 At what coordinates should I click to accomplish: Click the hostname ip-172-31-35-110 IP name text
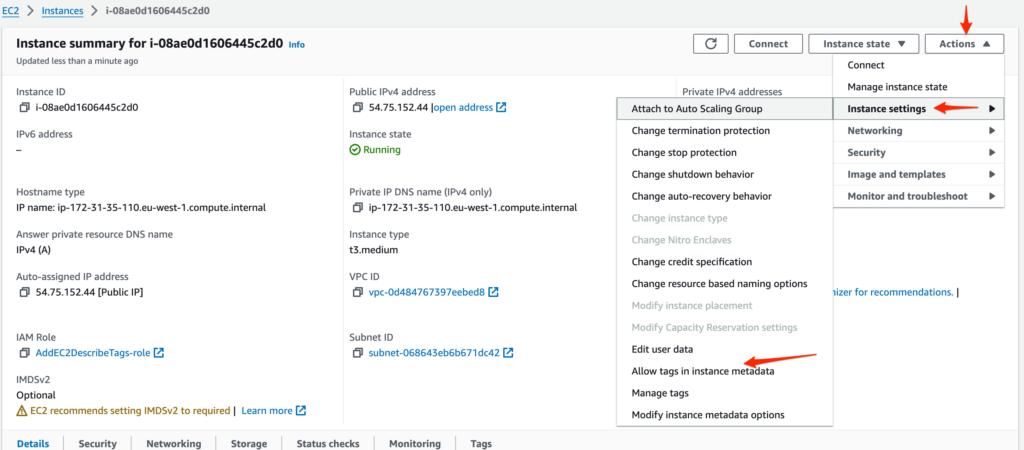click(140, 208)
